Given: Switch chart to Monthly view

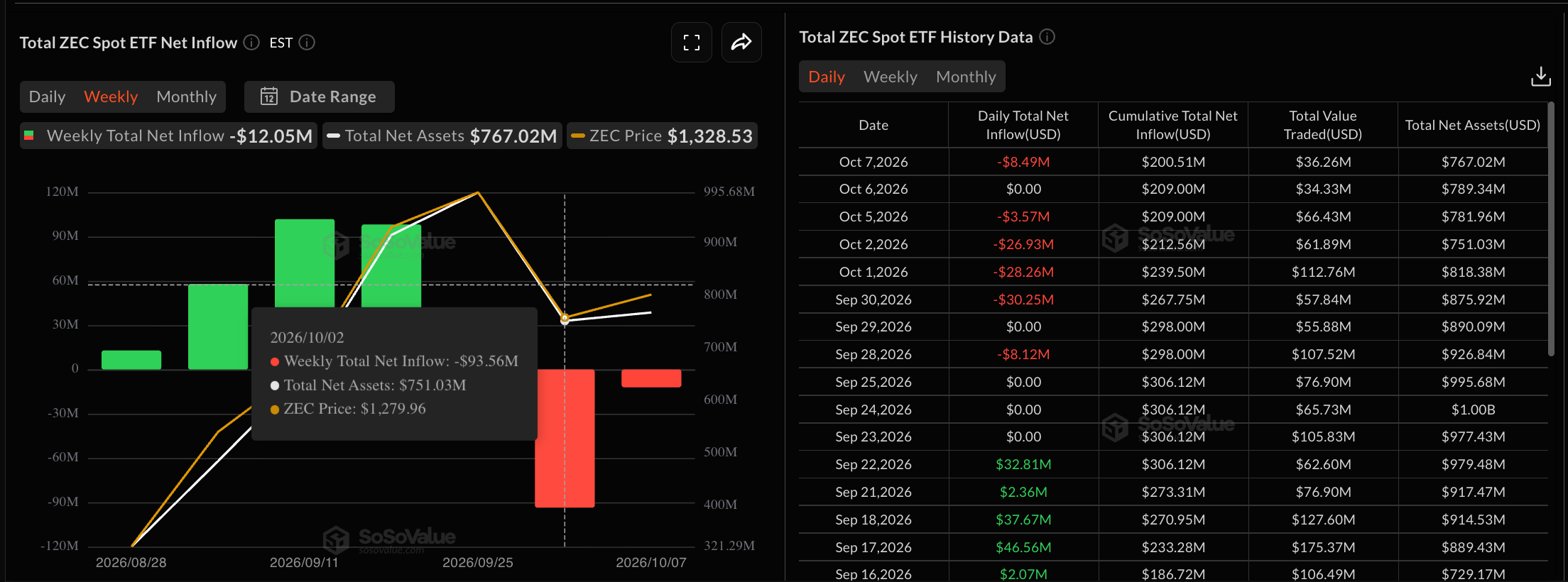Looking at the screenshot, I should point(186,97).
